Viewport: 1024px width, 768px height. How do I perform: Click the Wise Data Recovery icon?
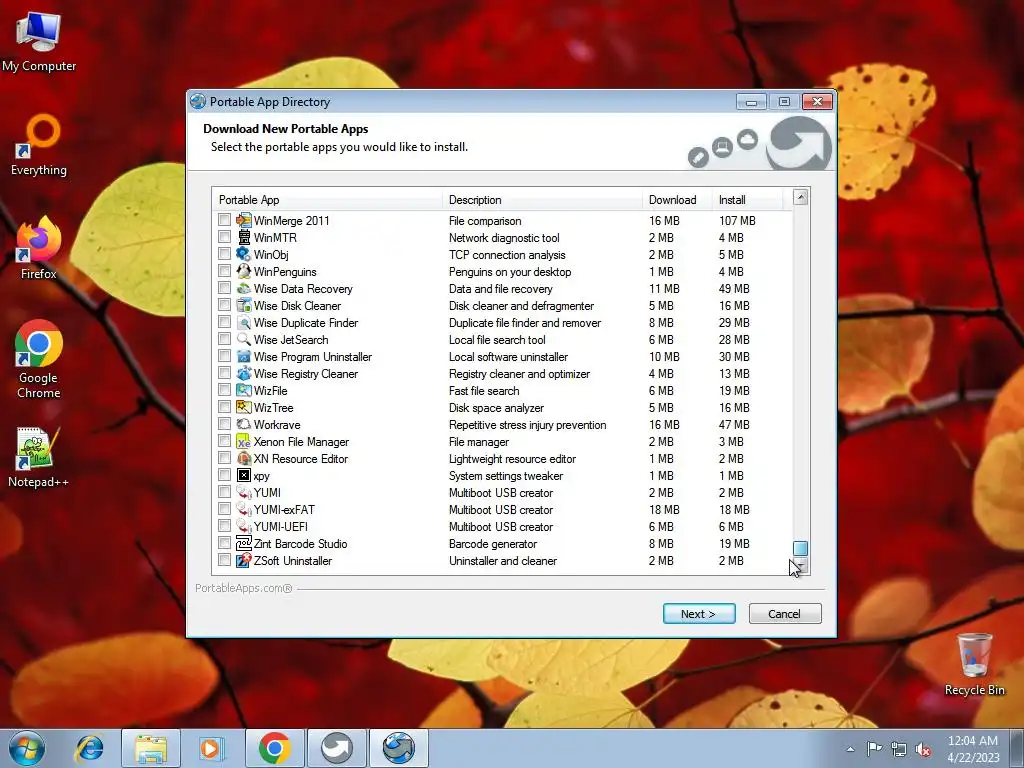tap(244, 288)
